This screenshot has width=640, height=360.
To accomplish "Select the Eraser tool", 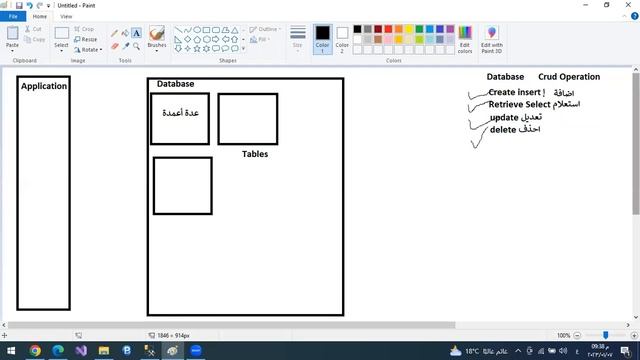I will pyautogui.click(x=115, y=46).
